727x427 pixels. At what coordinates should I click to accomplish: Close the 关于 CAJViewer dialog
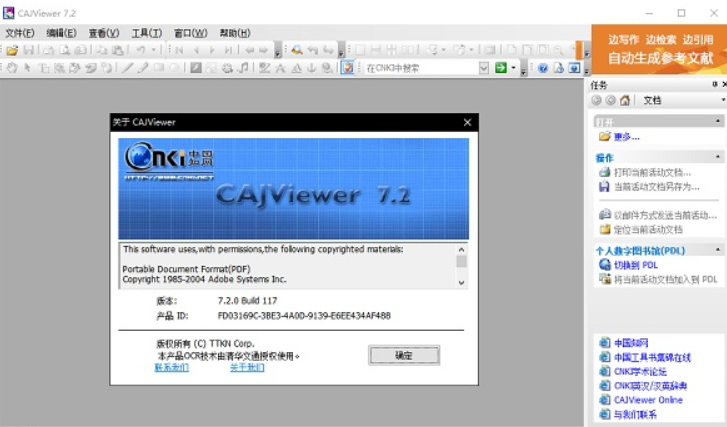[x=467, y=122]
